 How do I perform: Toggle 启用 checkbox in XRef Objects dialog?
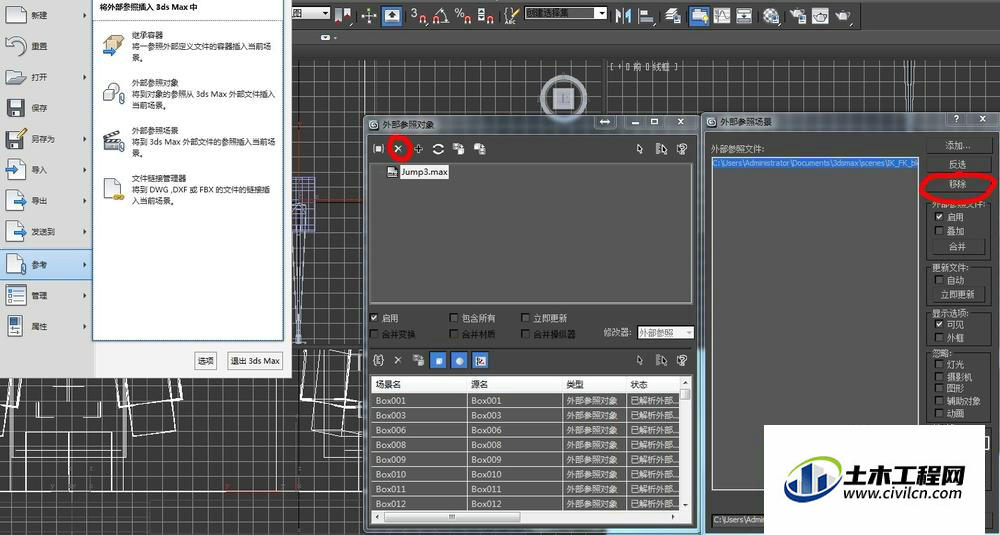(374, 318)
